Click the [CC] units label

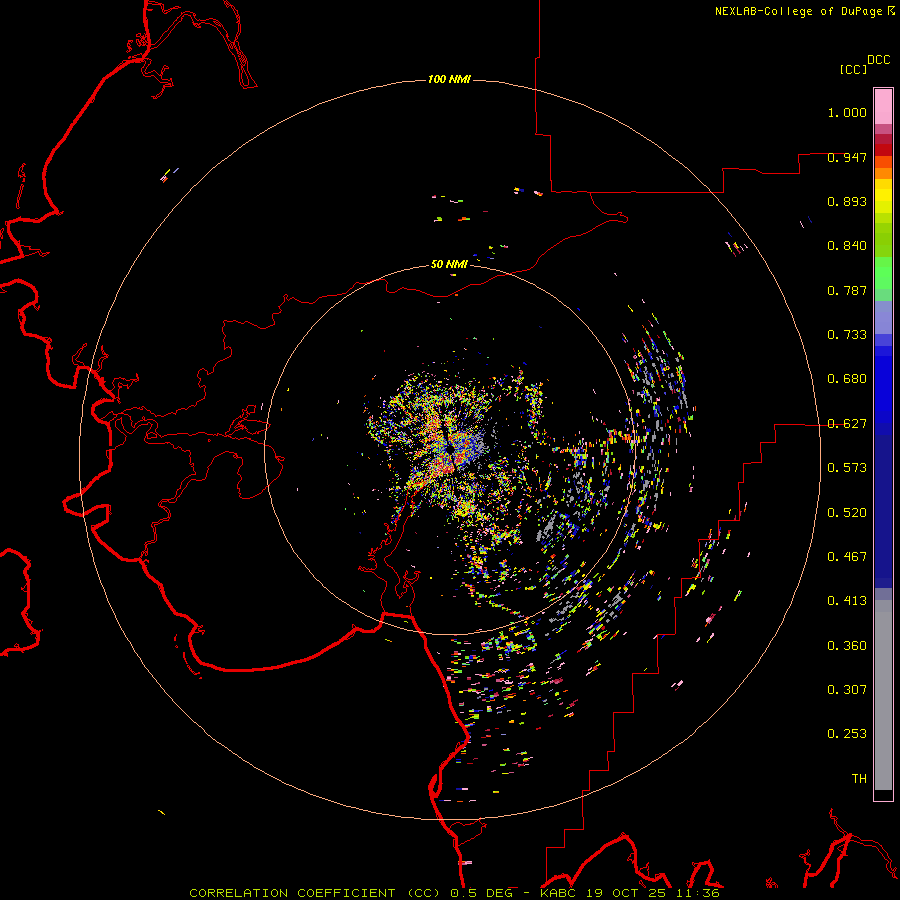coord(853,69)
